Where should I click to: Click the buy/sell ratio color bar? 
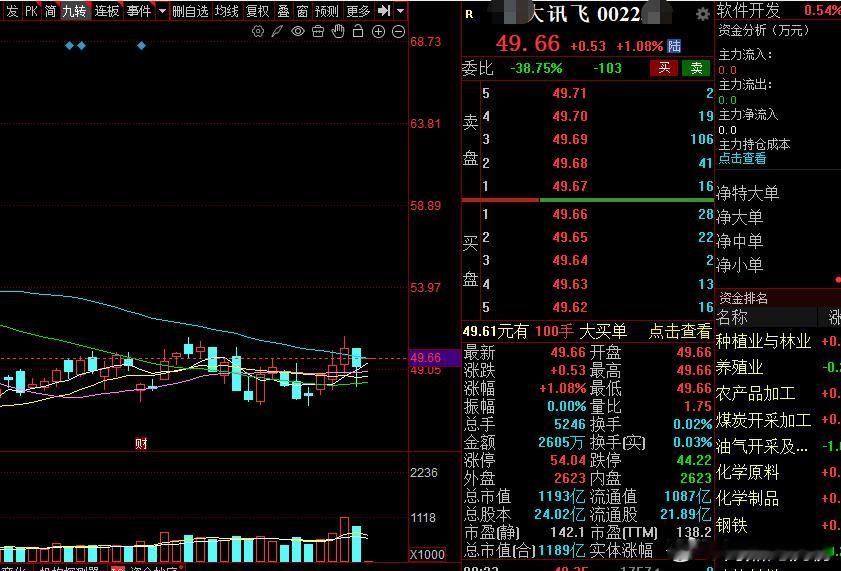tap(587, 200)
